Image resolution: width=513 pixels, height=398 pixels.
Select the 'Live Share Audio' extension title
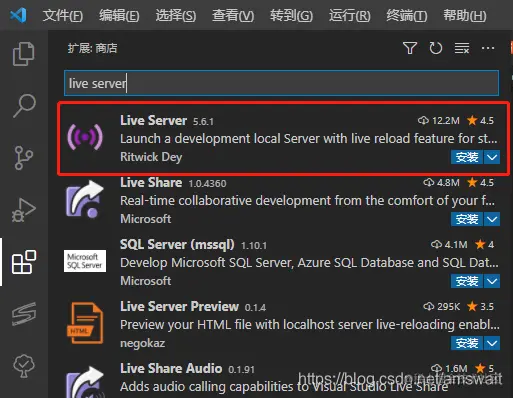171,368
